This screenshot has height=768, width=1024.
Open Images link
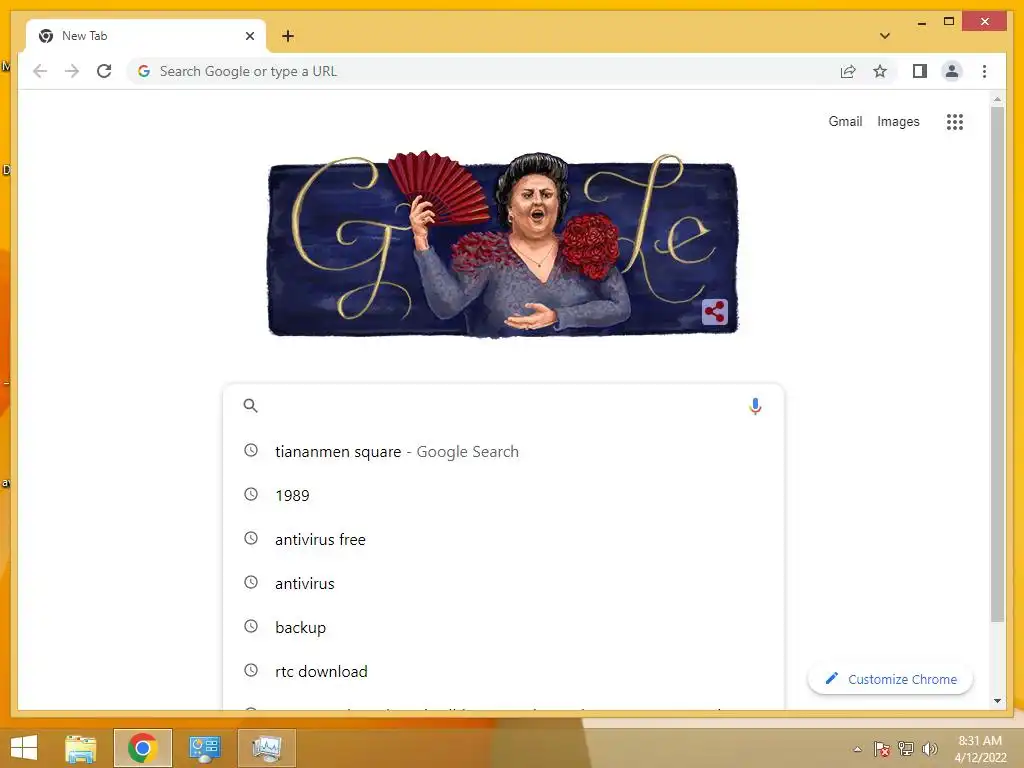[x=898, y=121]
